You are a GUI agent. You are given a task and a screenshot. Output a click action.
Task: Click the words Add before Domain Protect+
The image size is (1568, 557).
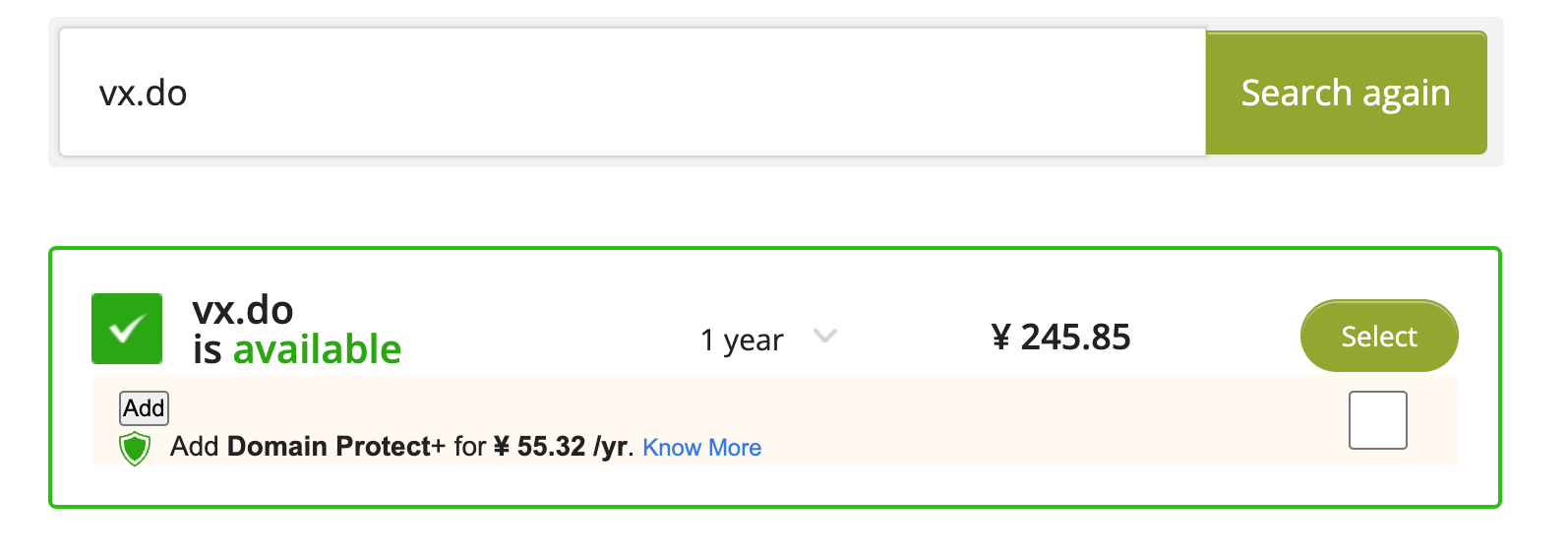pos(194,447)
